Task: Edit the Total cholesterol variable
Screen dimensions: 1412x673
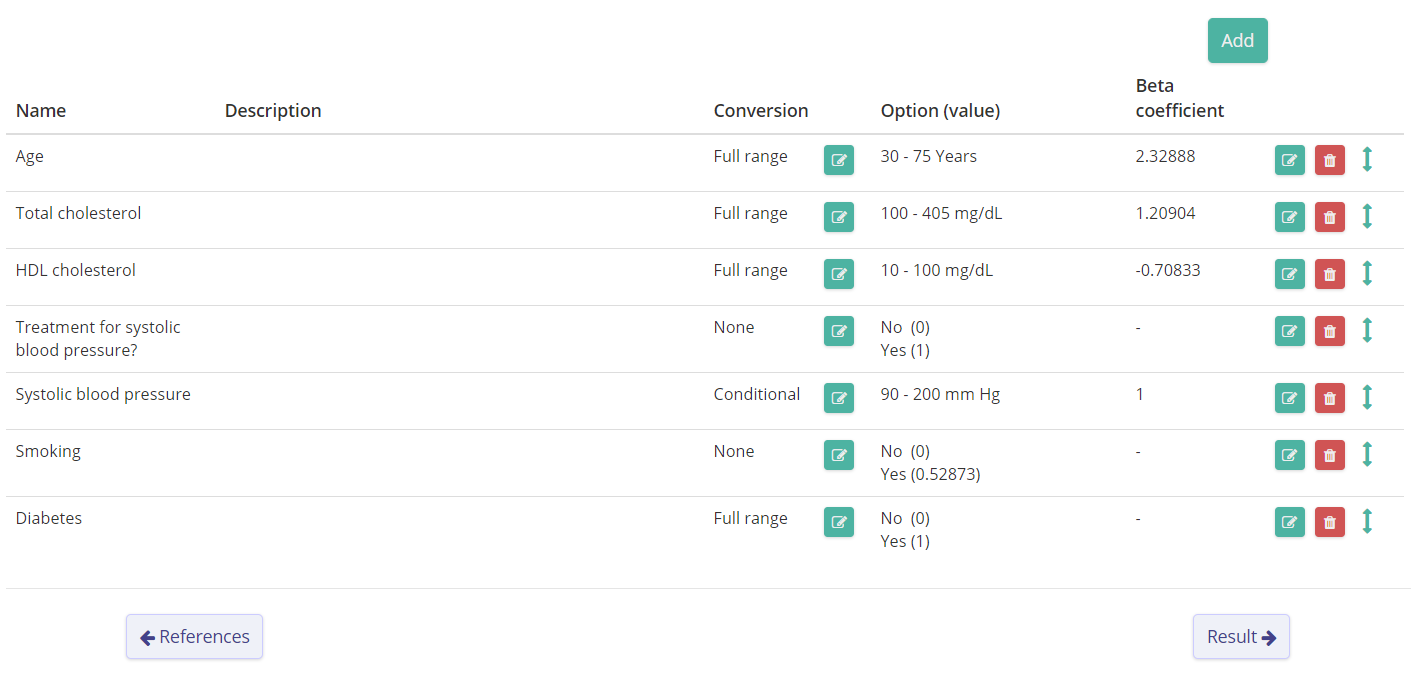Action: (1290, 217)
